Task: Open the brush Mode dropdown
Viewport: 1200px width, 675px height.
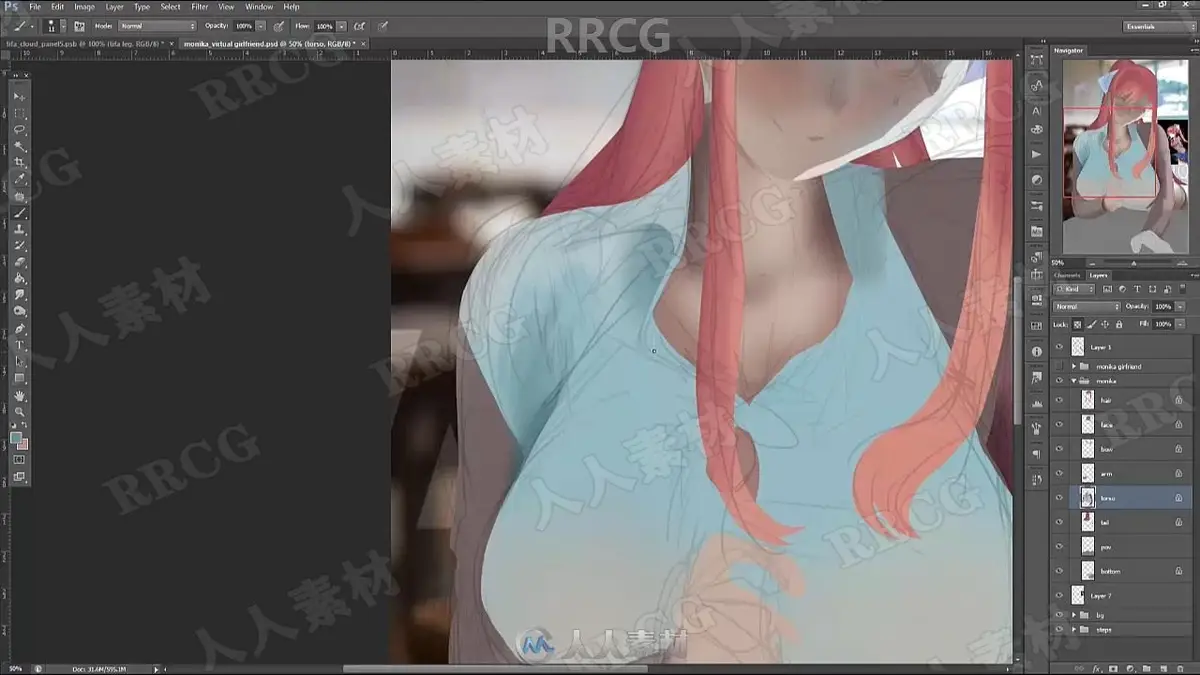Action: (157, 25)
